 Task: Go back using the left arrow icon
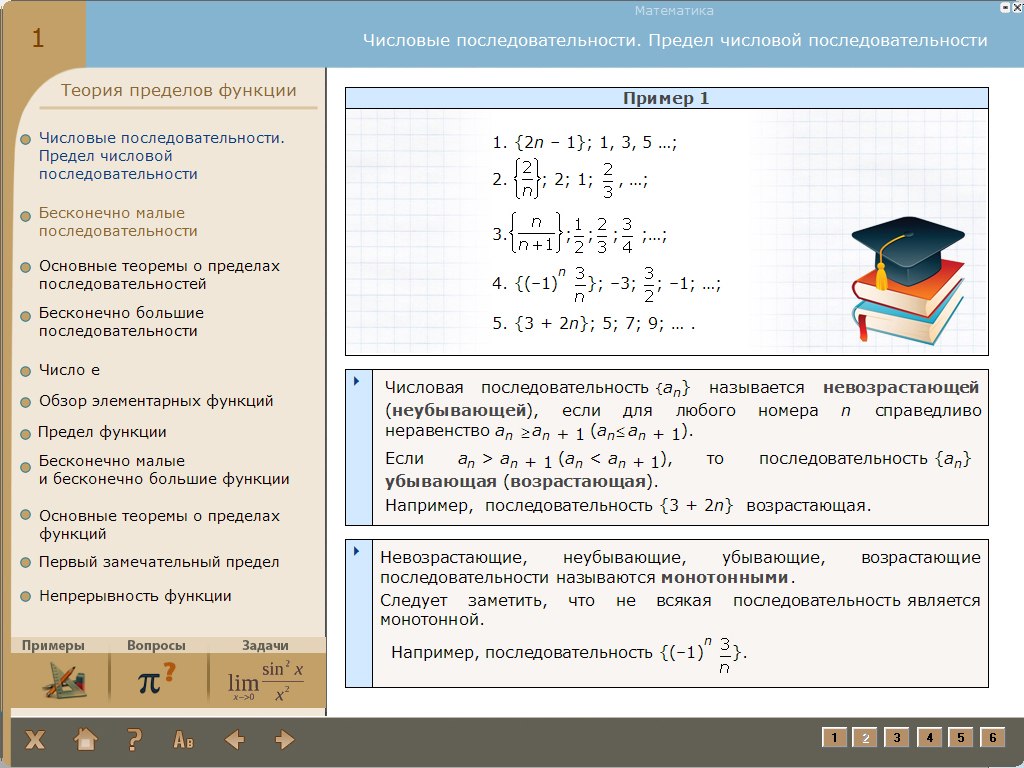pyautogui.click(x=235, y=740)
